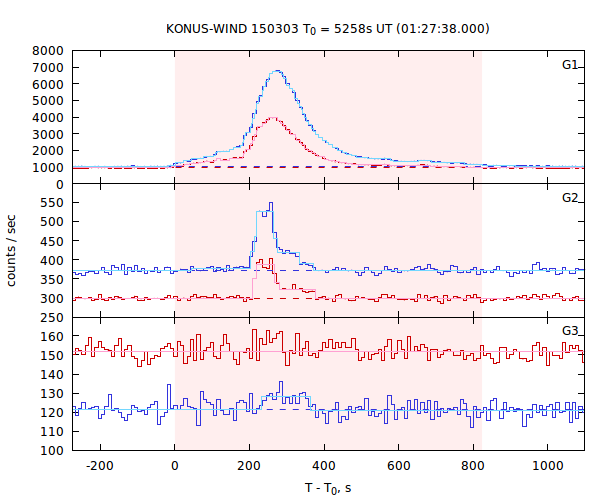Click the 1000 x-axis tick label
The width and height of the screenshot is (600, 500).
point(548,466)
